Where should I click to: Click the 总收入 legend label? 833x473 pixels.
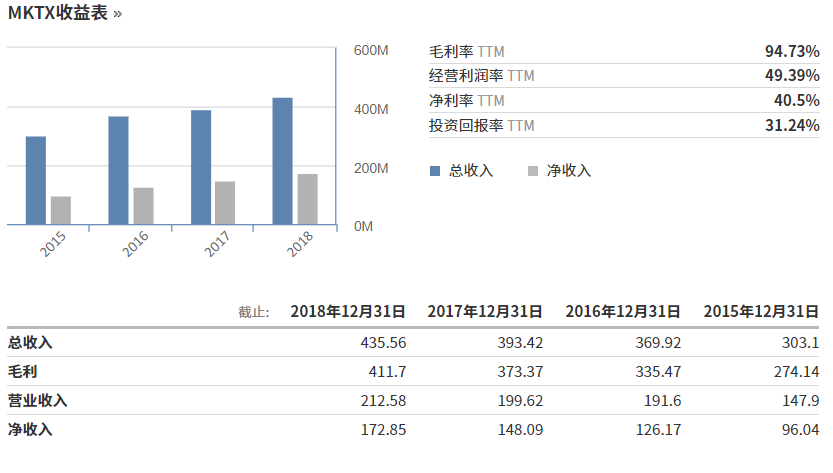pos(471,171)
